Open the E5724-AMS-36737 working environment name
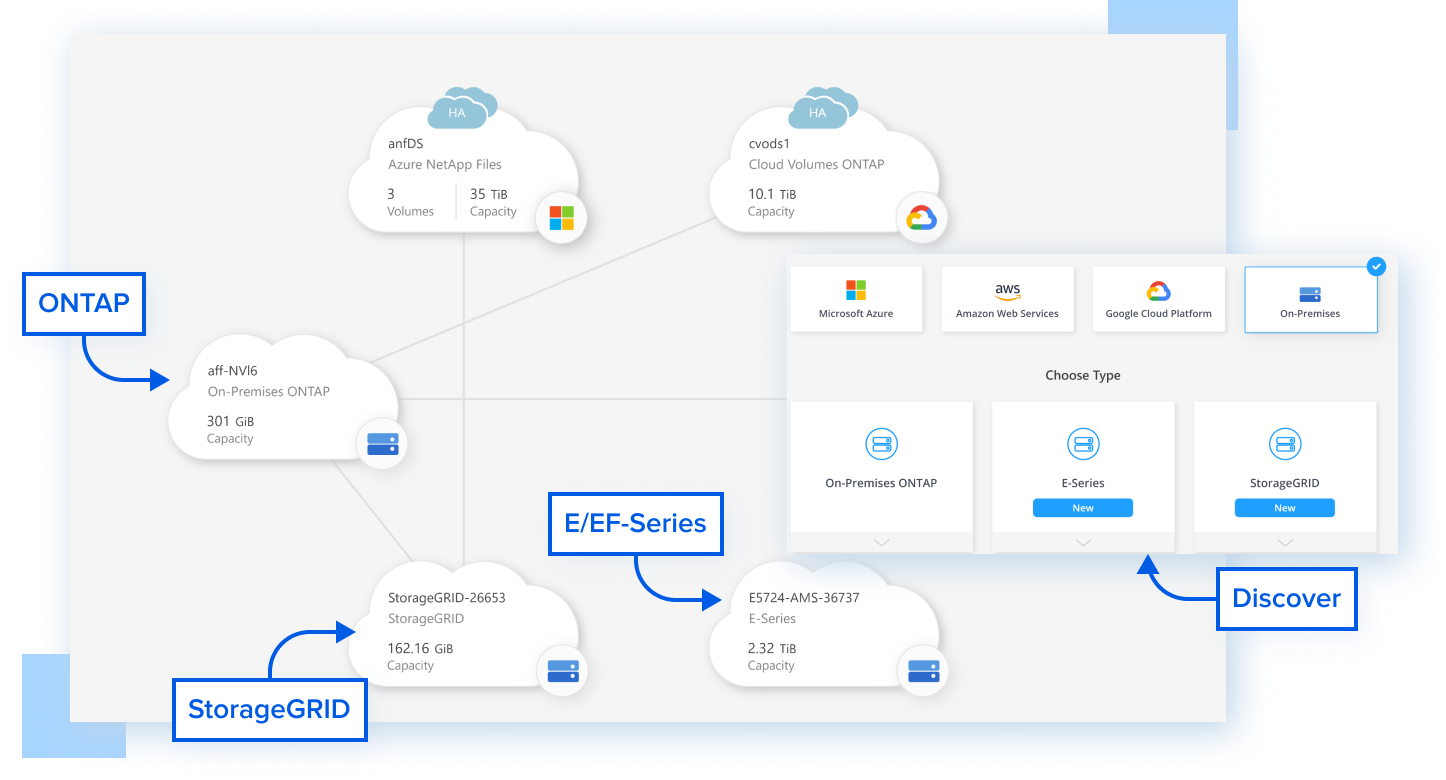1446x780 pixels. (x=804, y=598)
